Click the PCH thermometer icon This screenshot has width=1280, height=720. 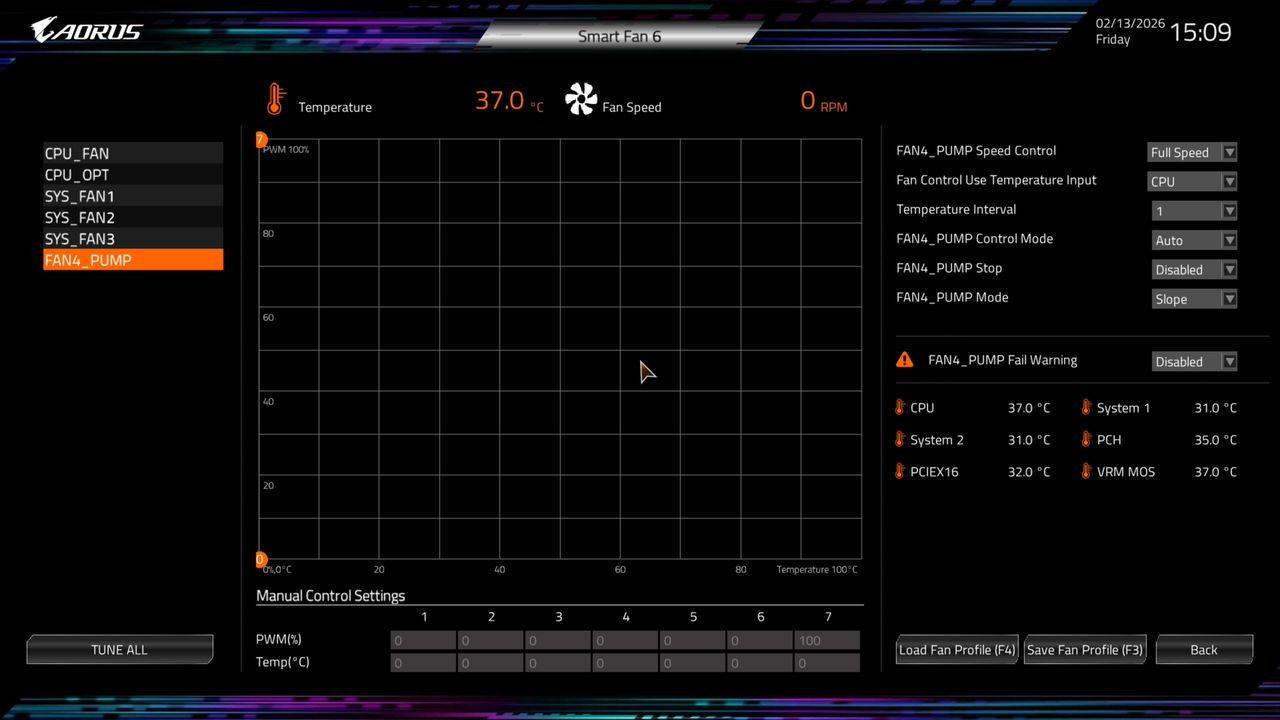coord(1086,439)
